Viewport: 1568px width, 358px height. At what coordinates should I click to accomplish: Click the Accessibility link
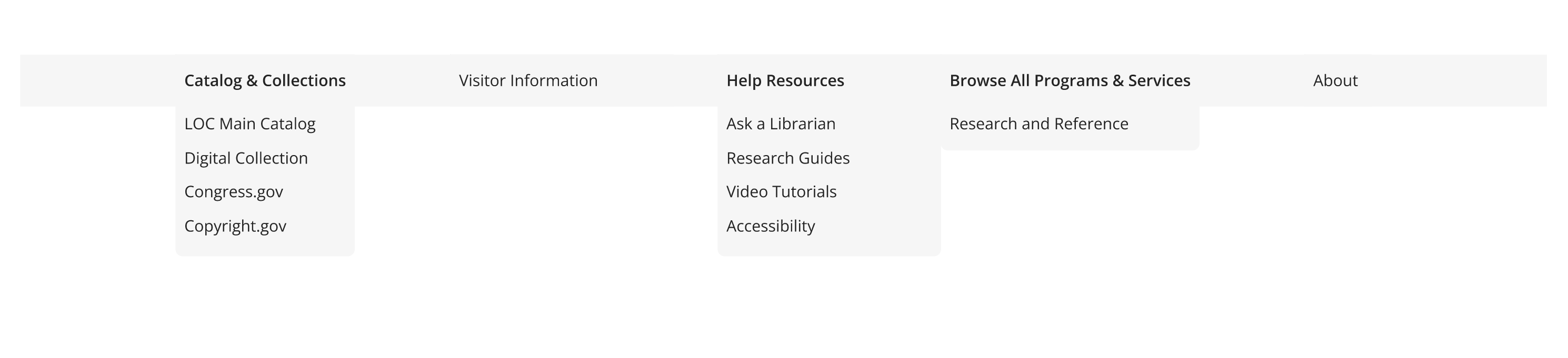(770, 226)
